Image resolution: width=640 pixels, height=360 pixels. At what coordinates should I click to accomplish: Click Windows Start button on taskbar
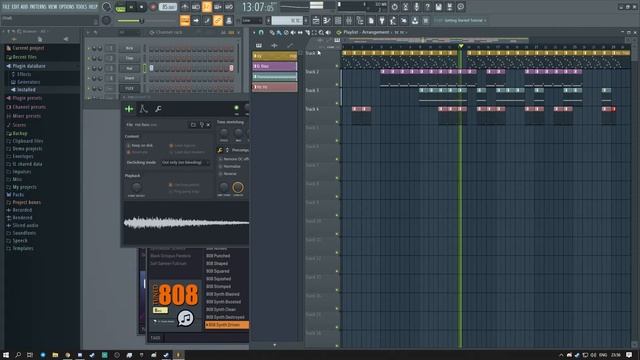6,355
